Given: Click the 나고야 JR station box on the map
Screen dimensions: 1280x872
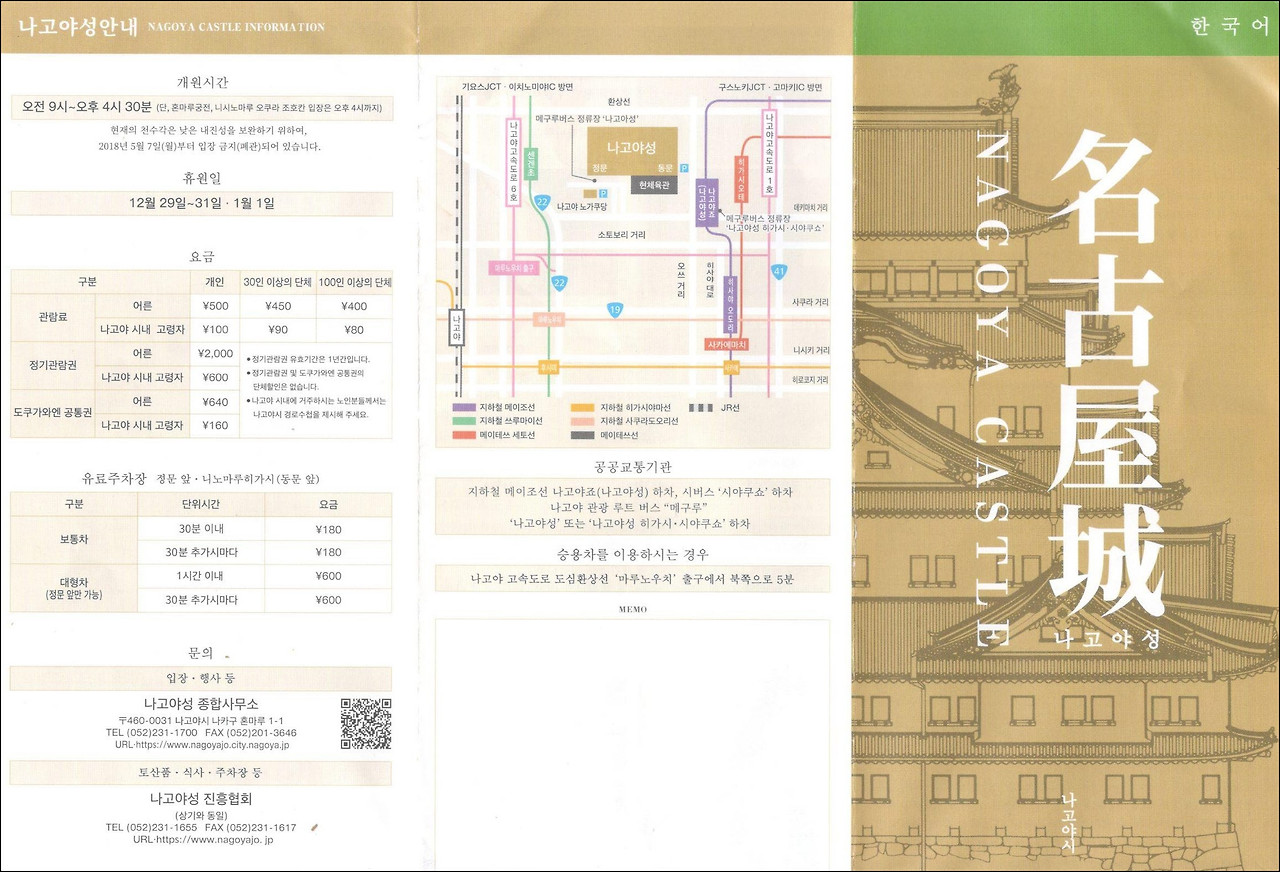Looking at the screenshot, I should [456, 328].
